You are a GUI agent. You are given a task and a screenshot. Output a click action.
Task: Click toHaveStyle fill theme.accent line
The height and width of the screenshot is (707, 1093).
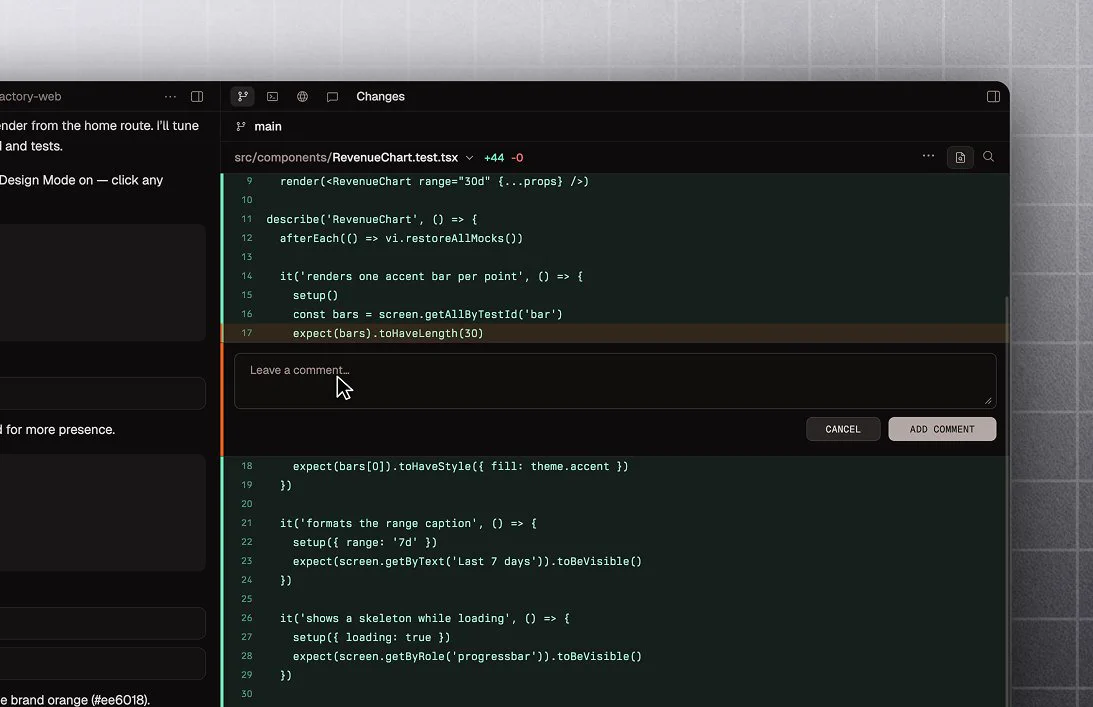(460, 466)
